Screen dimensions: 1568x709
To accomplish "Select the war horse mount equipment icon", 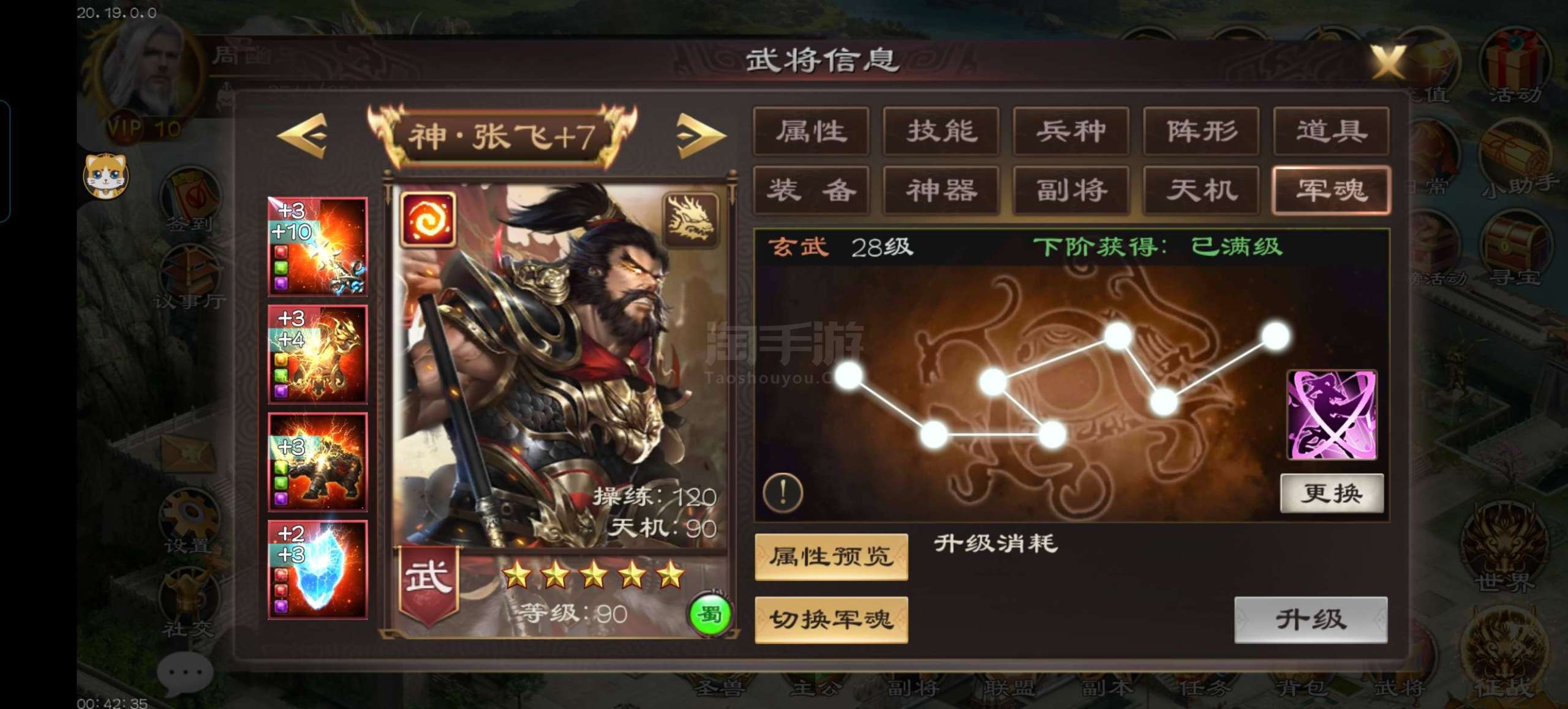I will 318,462.
